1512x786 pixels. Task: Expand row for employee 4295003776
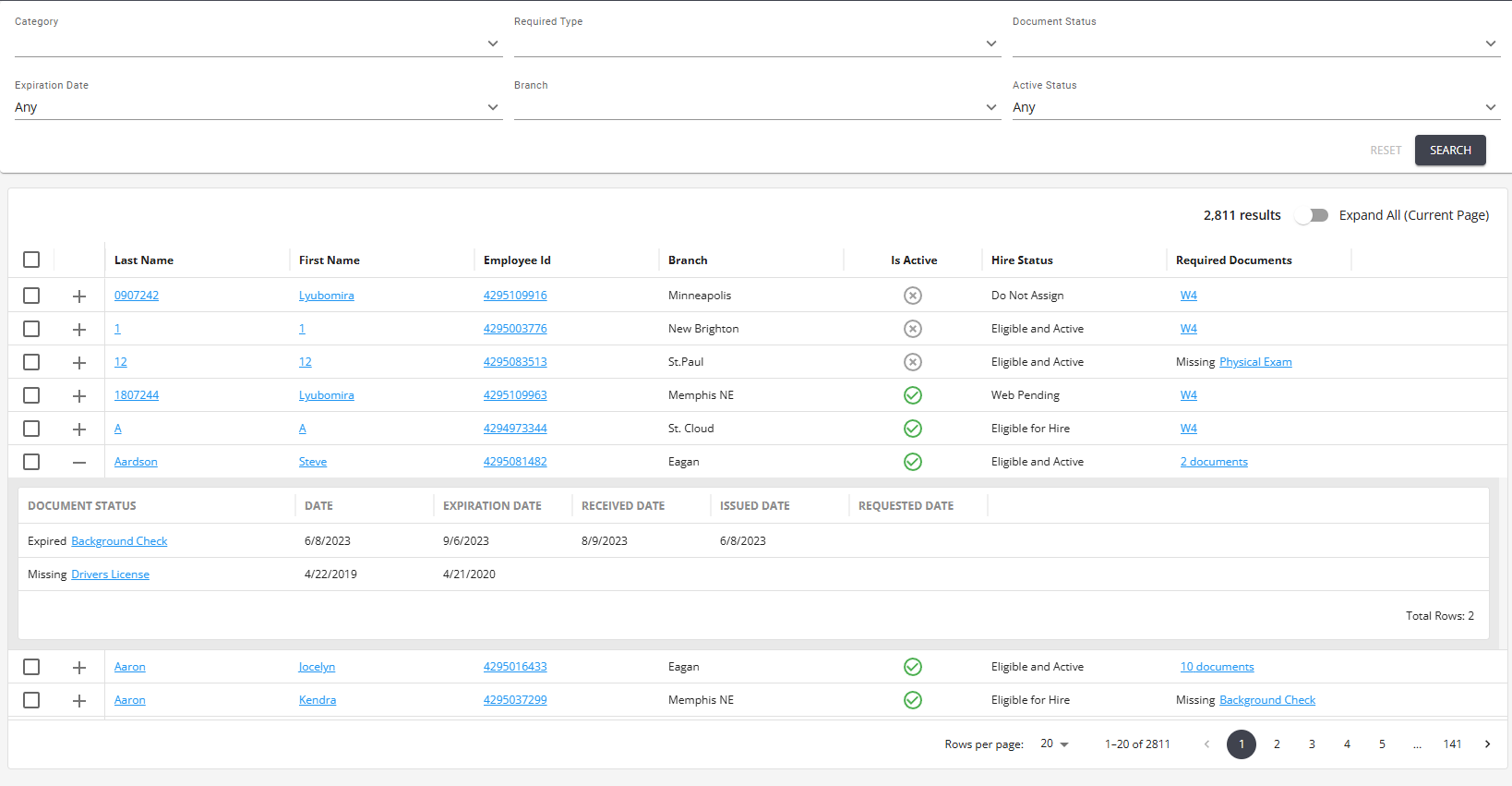pos(79,330)
